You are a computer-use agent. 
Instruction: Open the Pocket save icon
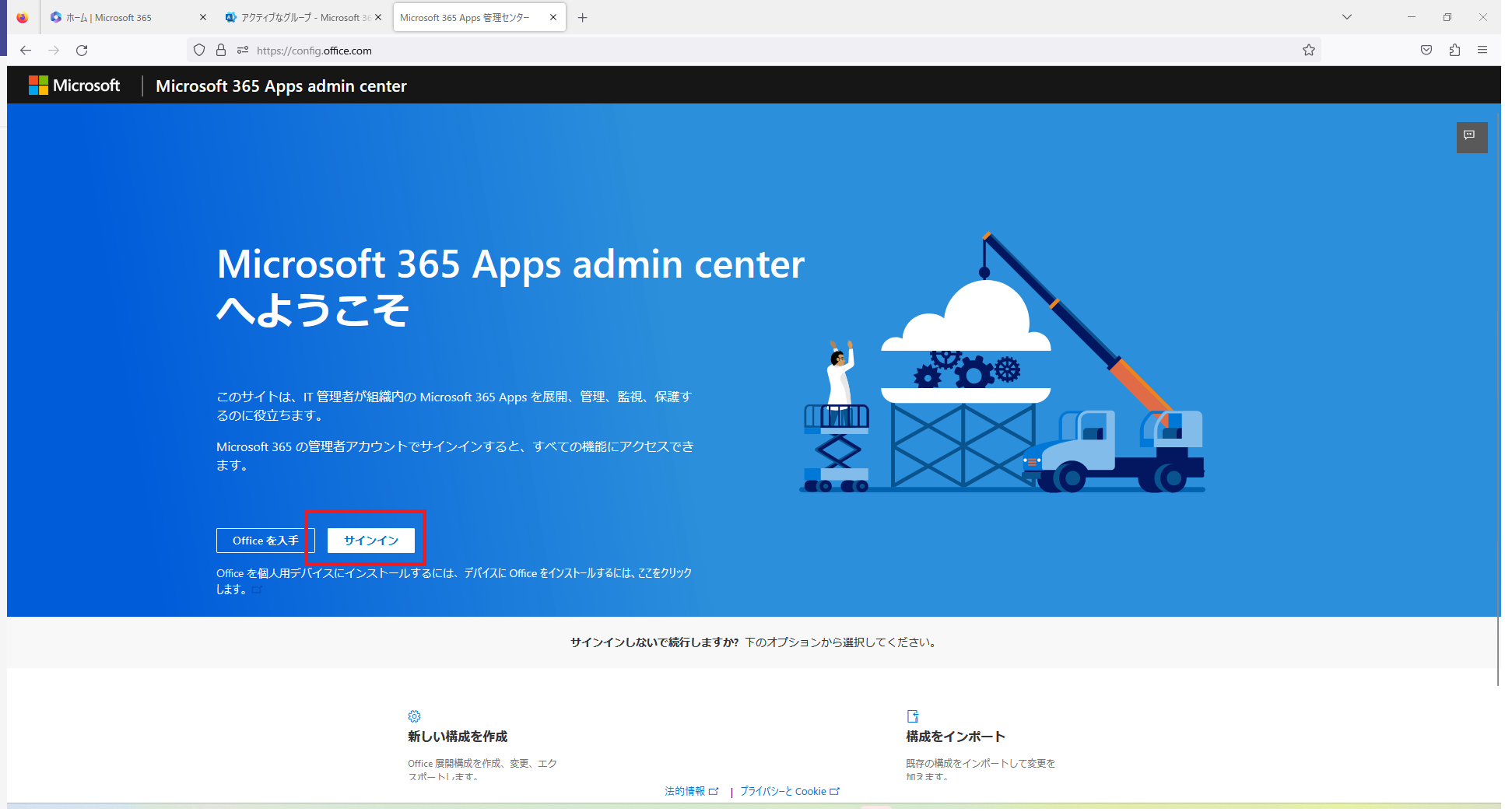[x=1426, y=51]
